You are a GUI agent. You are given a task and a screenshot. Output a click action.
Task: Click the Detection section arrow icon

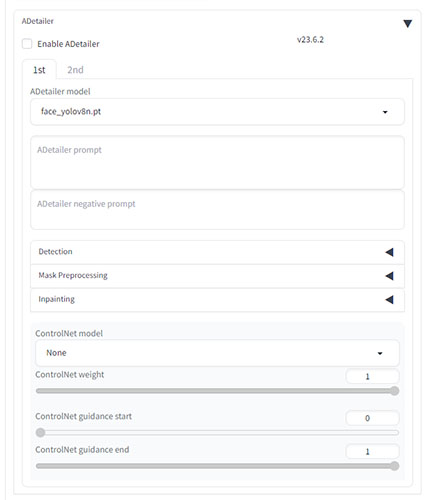click(x=389, y=252)
